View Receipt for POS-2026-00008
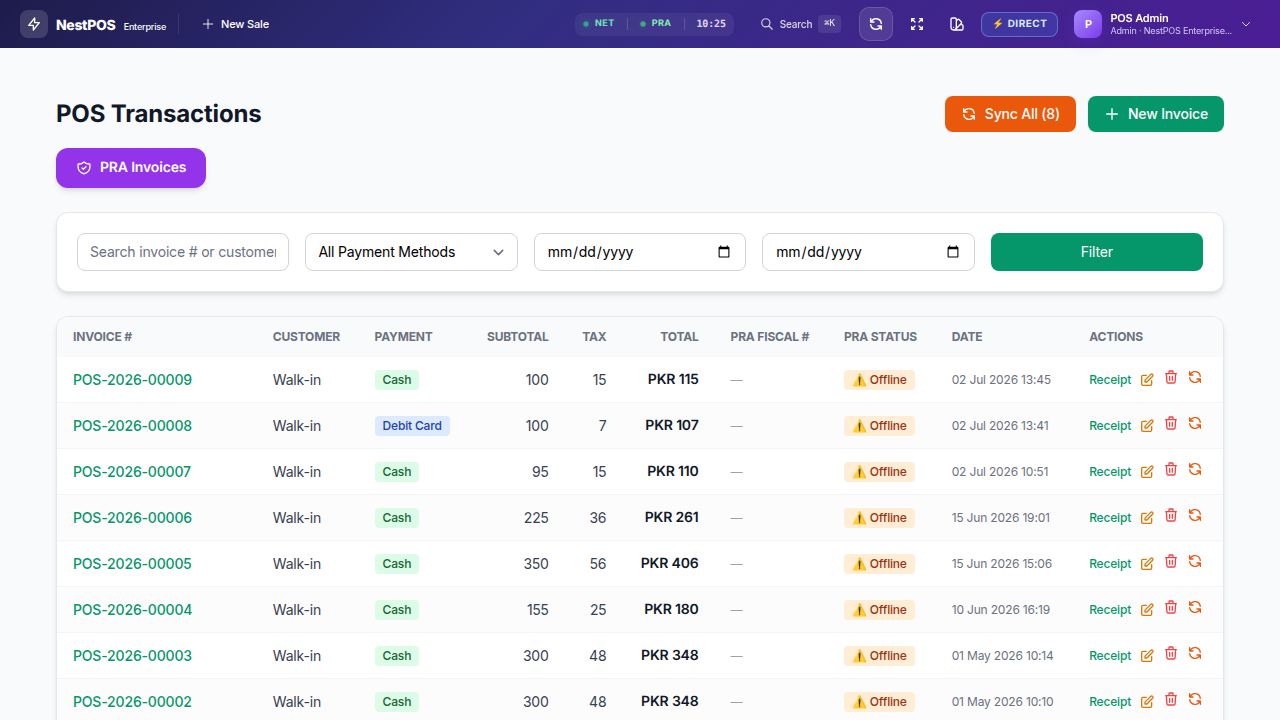 pyautogui.click(x=1110, y=426)
